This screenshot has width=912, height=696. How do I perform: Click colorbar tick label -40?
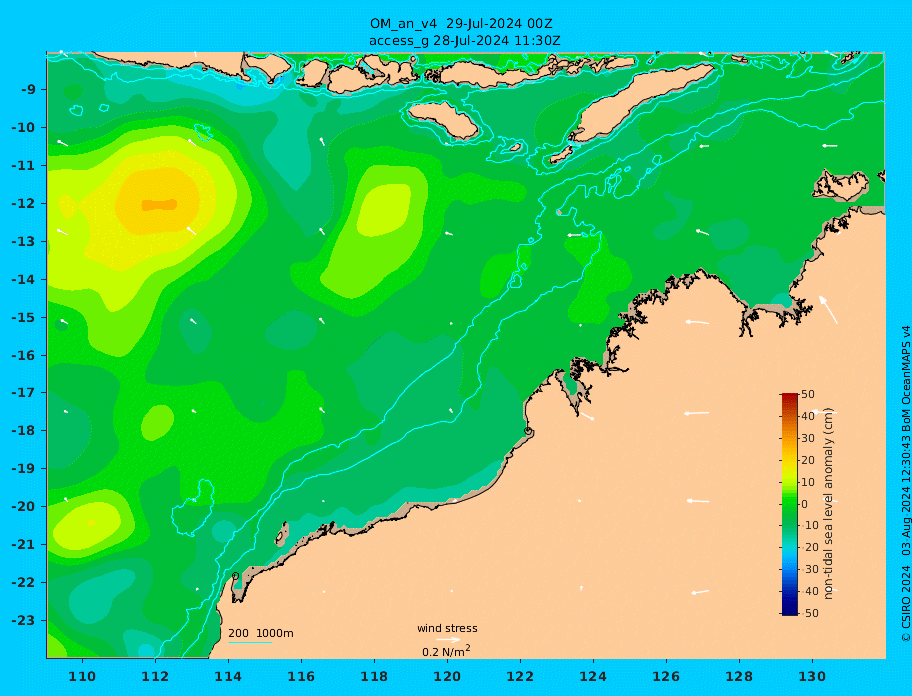point(810,591)
